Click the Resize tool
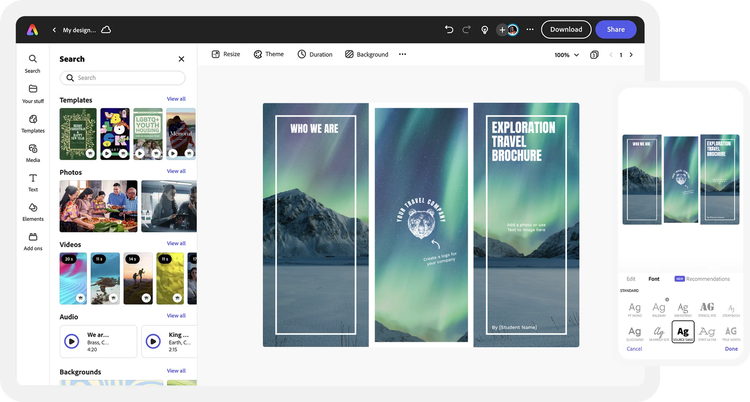 coord(226,54)
